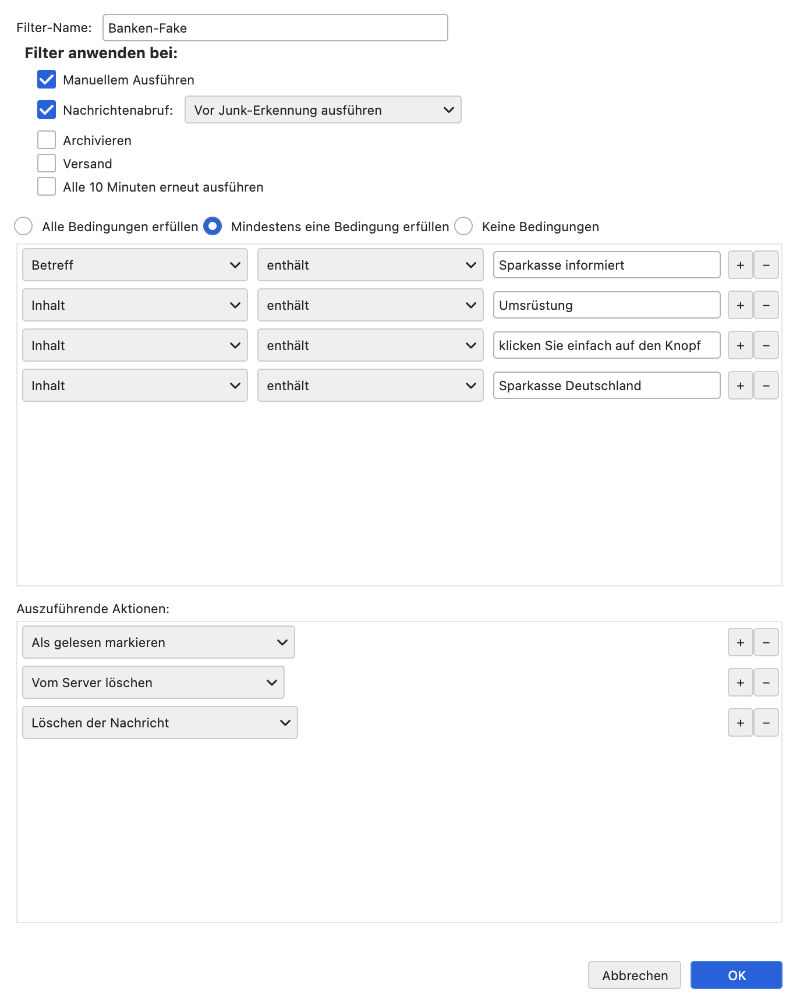The height and width of the screenshot is (997, 800).
Task: Select 'Keine Bedingungen' radio option
Action: [x=464, y=226]
